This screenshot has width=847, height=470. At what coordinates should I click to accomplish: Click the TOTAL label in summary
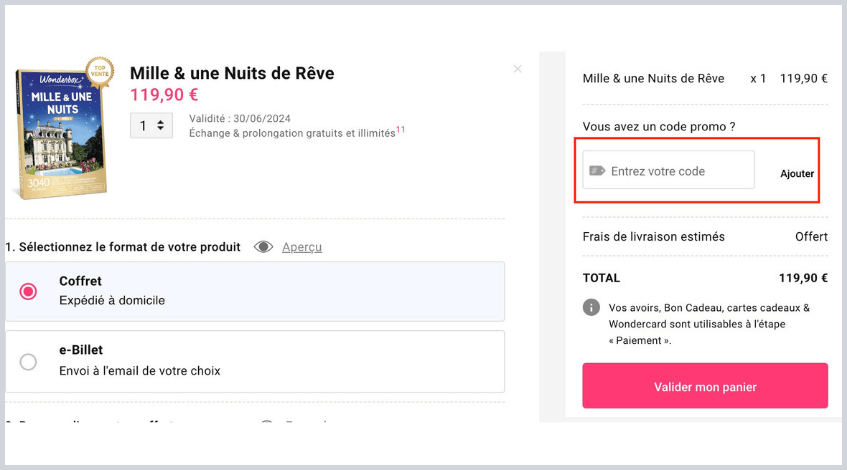click(x=601, y=278)
